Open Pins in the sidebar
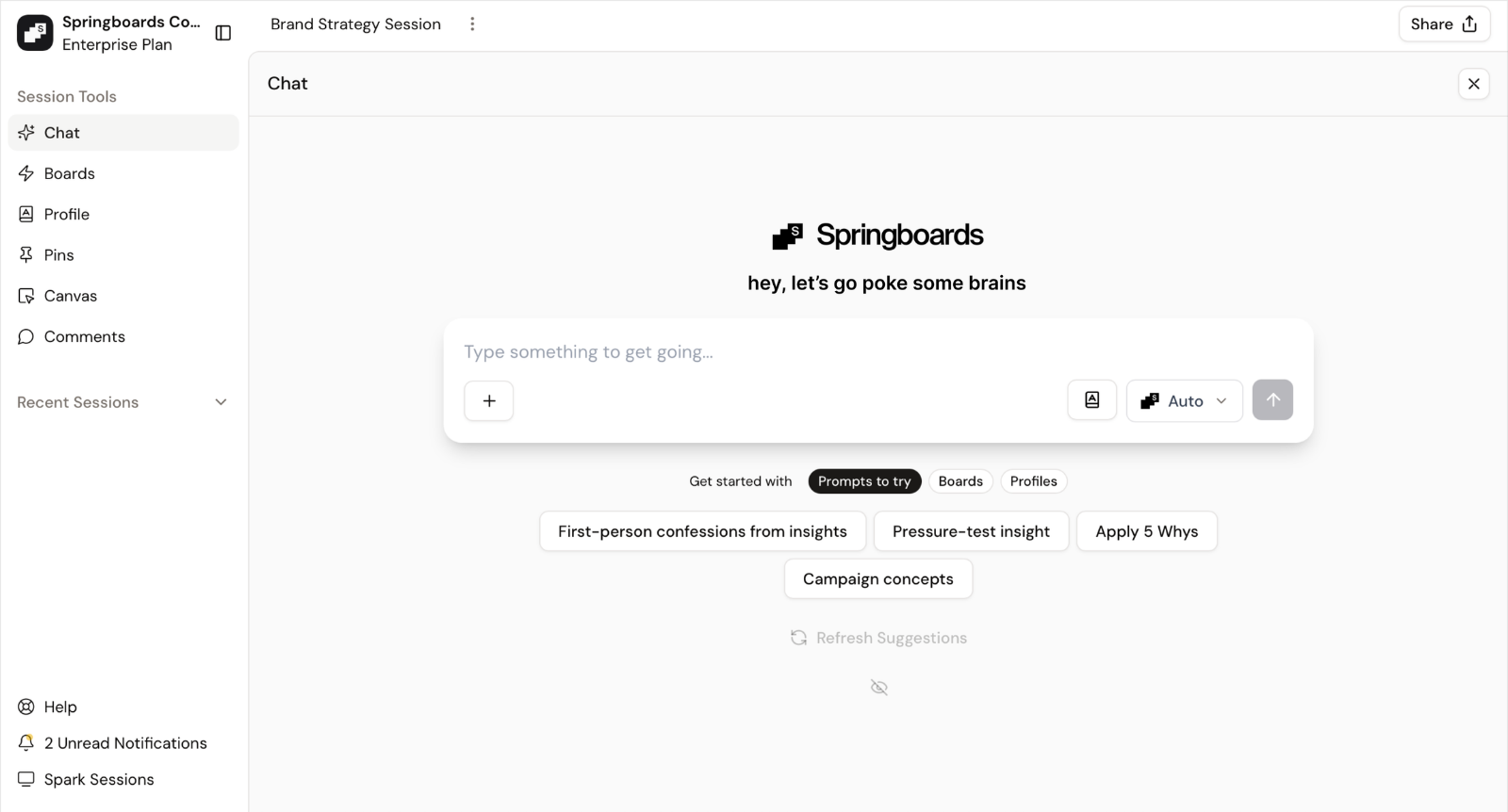 (x=123, y=255)
